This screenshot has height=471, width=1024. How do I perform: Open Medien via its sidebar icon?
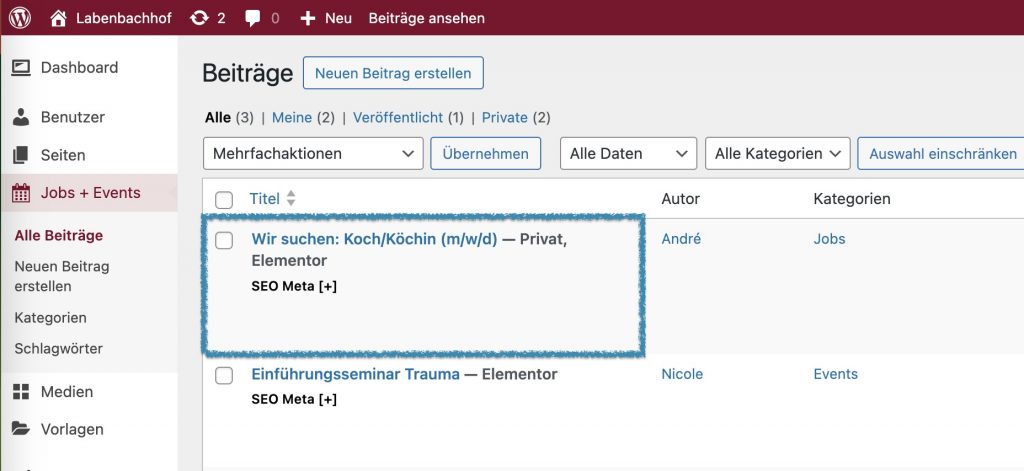[21, 392]
